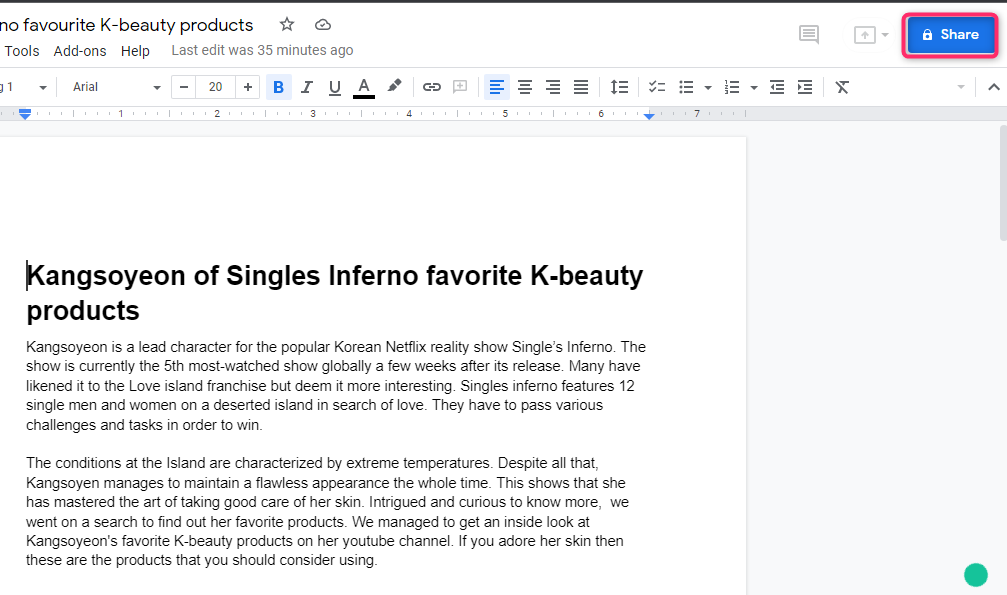Open the text color picker

[363, 87]
